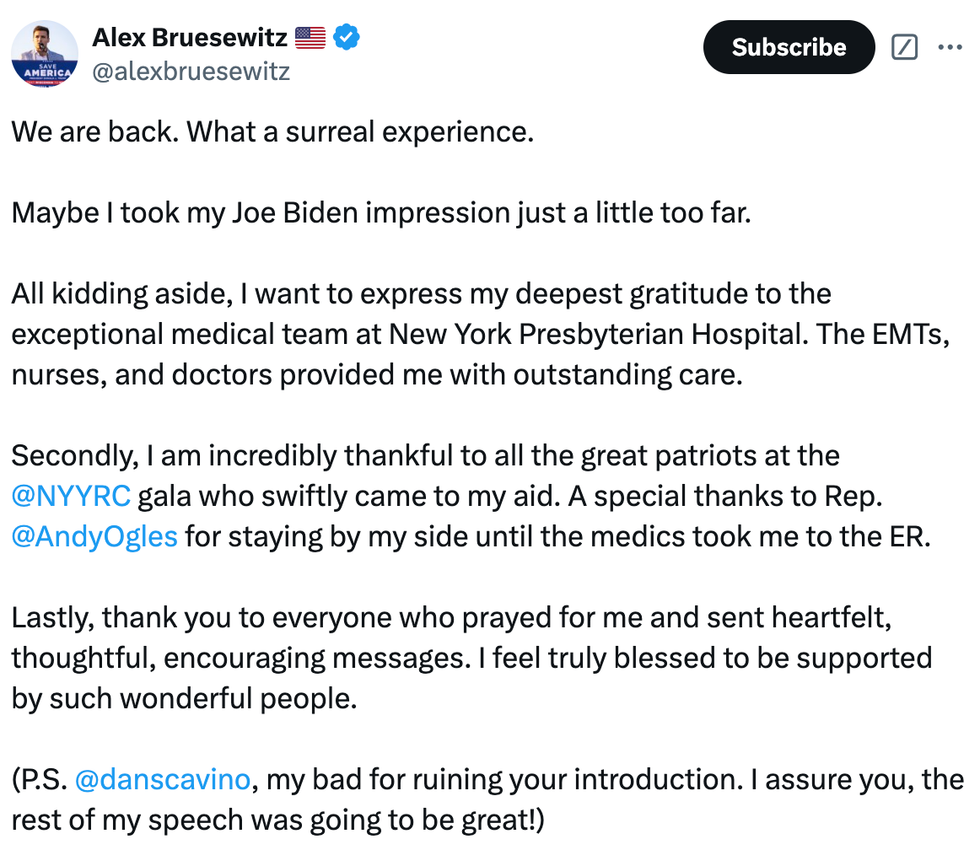Viewport: 980px width, 860px height.
Task: Select the "All kidding aside" paragraph
Action: click(x=420, y=294)
